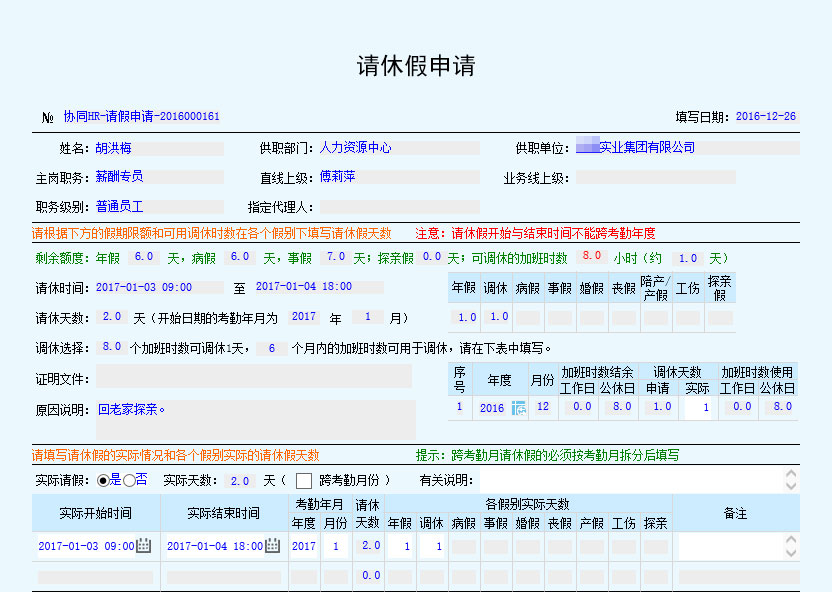The image size is (832, 592).
Task: Click the 职务级别 field 普通员工
Action: tap(159, 206)
